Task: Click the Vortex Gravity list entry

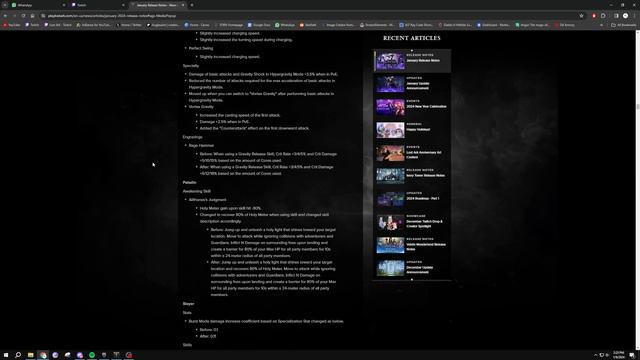Action: pos(201,107)
